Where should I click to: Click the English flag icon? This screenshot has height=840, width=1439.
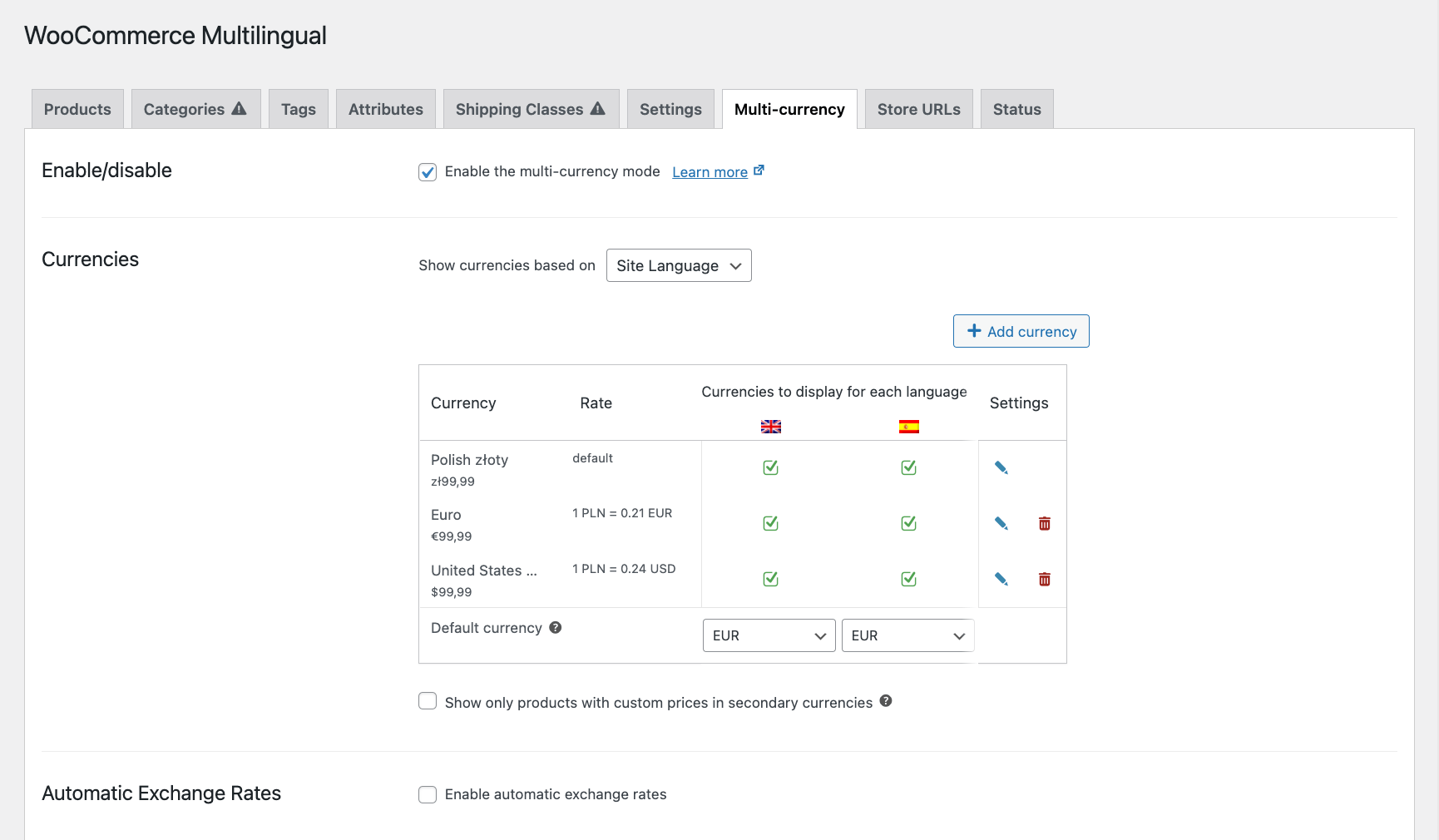pyautogui.click(x=771, y=427)
